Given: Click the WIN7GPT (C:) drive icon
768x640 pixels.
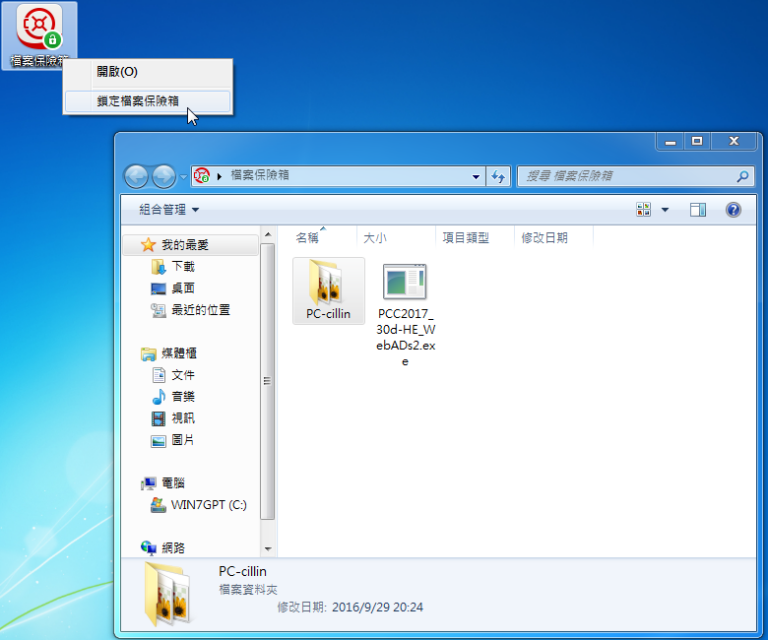Looking at the screenshot, I should point(158,505).
